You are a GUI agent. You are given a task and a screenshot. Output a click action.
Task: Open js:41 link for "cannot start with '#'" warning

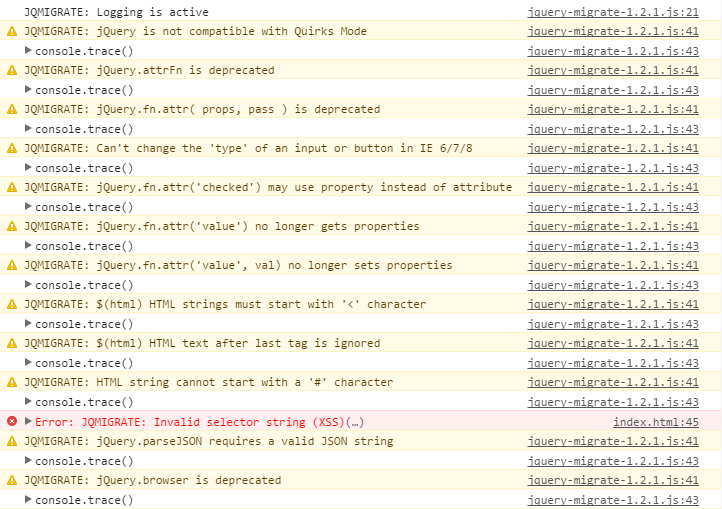click(x=613, y=382)
